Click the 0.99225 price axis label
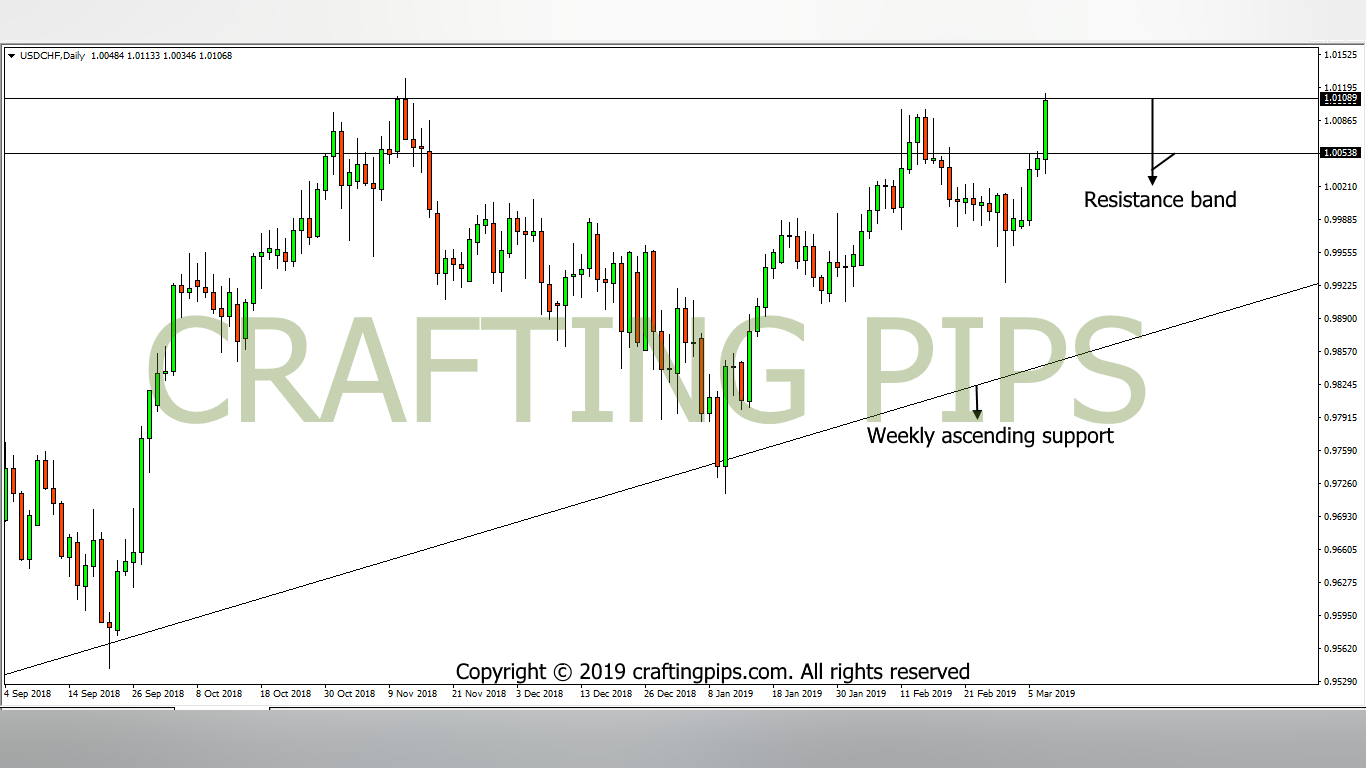1366x768 pixels. coord(1340,286)
